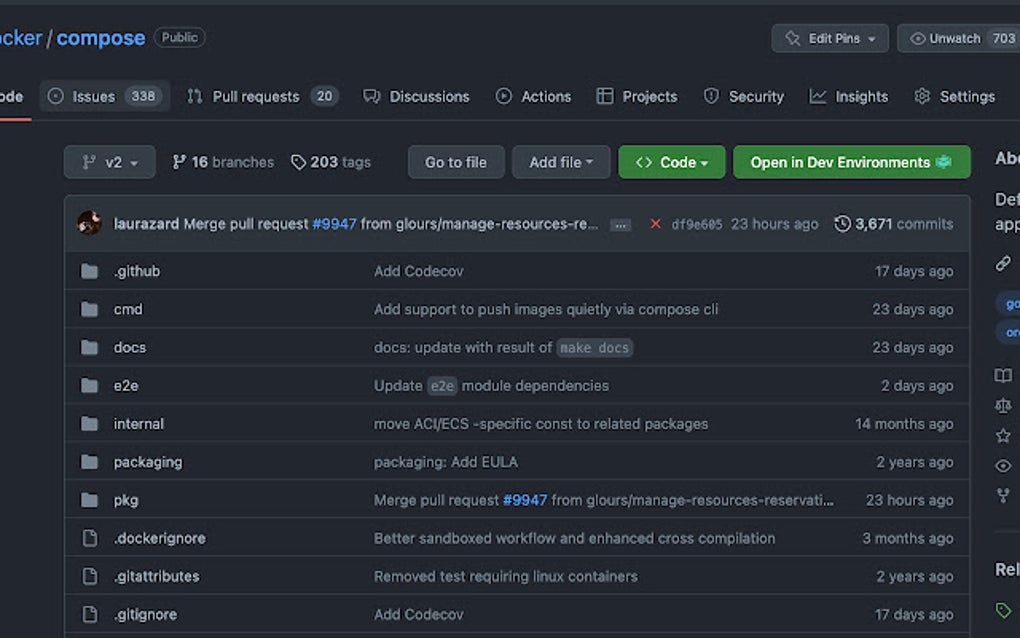Click the Open in Dev Environments button
Screen dimensions: 1020x638
(x=851, y=161)
